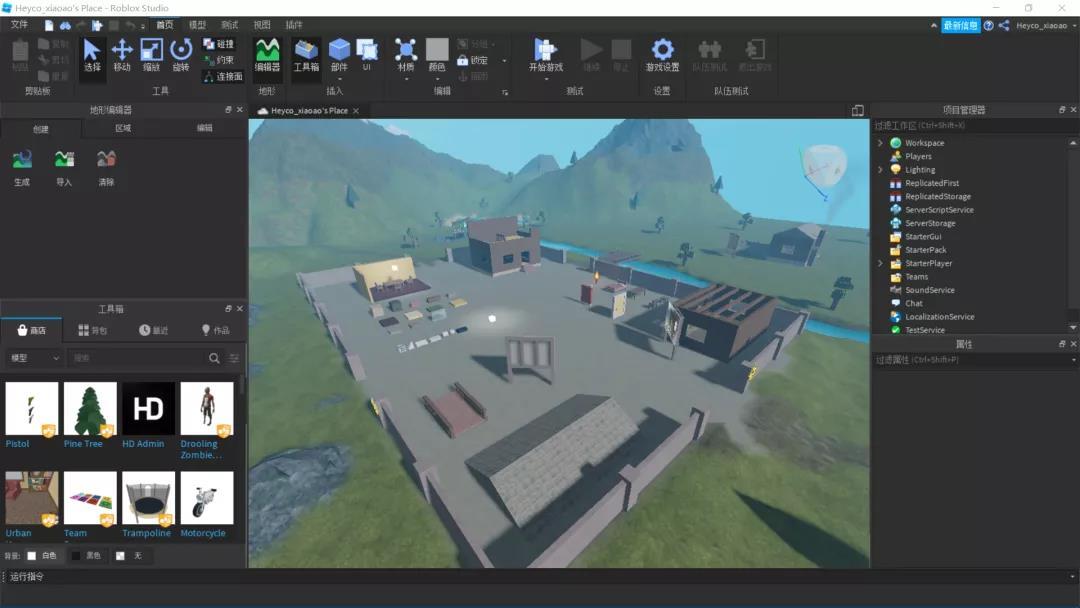Click viewport maximize icon above 3D view
This screenshot has height=608, width=1080.
858,110
